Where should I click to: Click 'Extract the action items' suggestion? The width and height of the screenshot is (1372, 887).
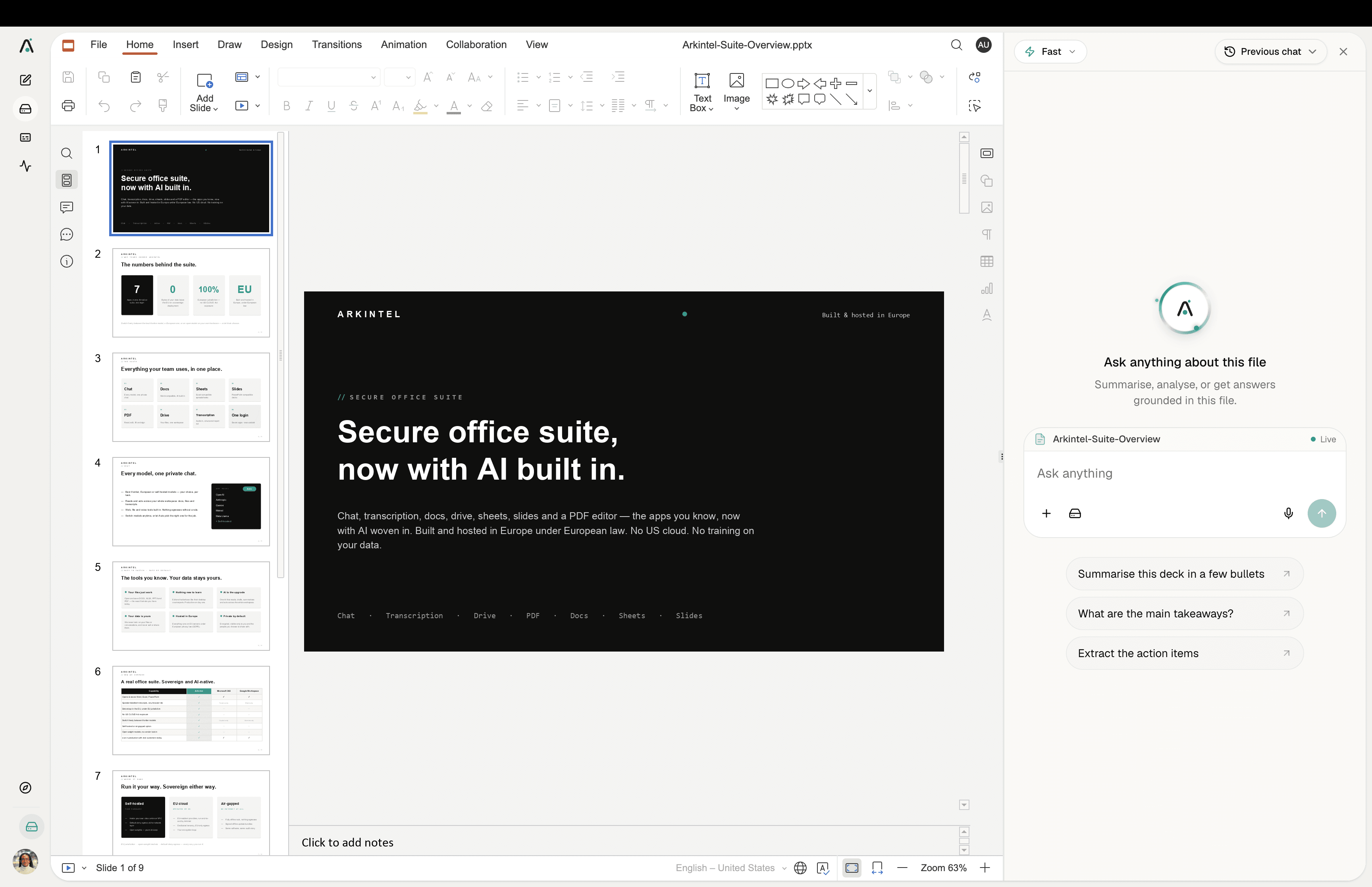coord(1184,654)
